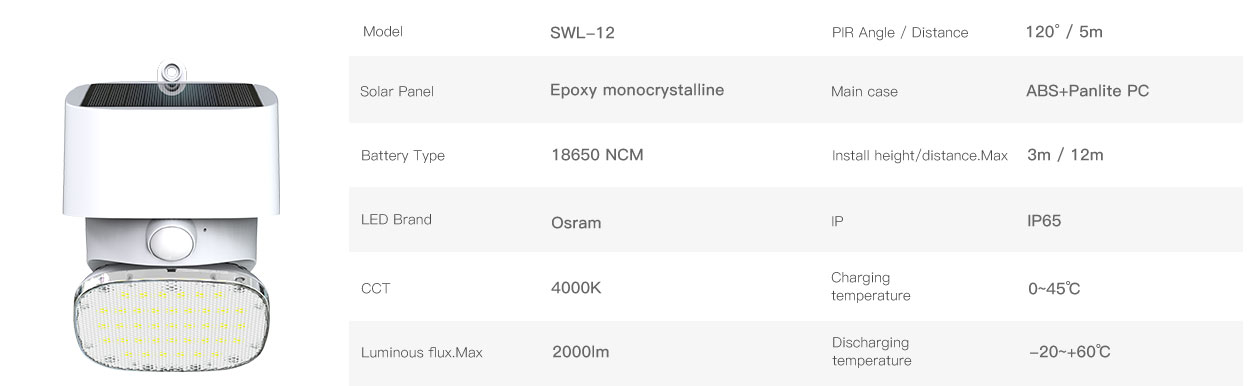
Task: Select the ABS+Panlite PC value
Action: pyautogui.click(x=1087, y=90)
